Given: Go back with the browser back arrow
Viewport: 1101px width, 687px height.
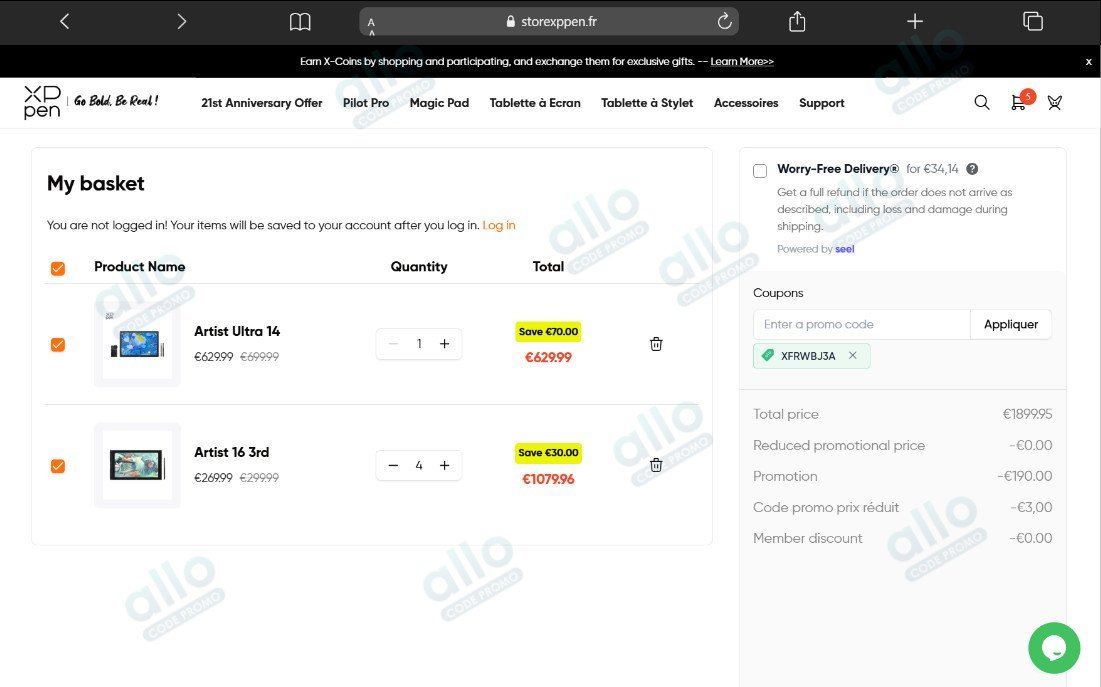Looking at the screenshot, I should (x=65, y=22).
